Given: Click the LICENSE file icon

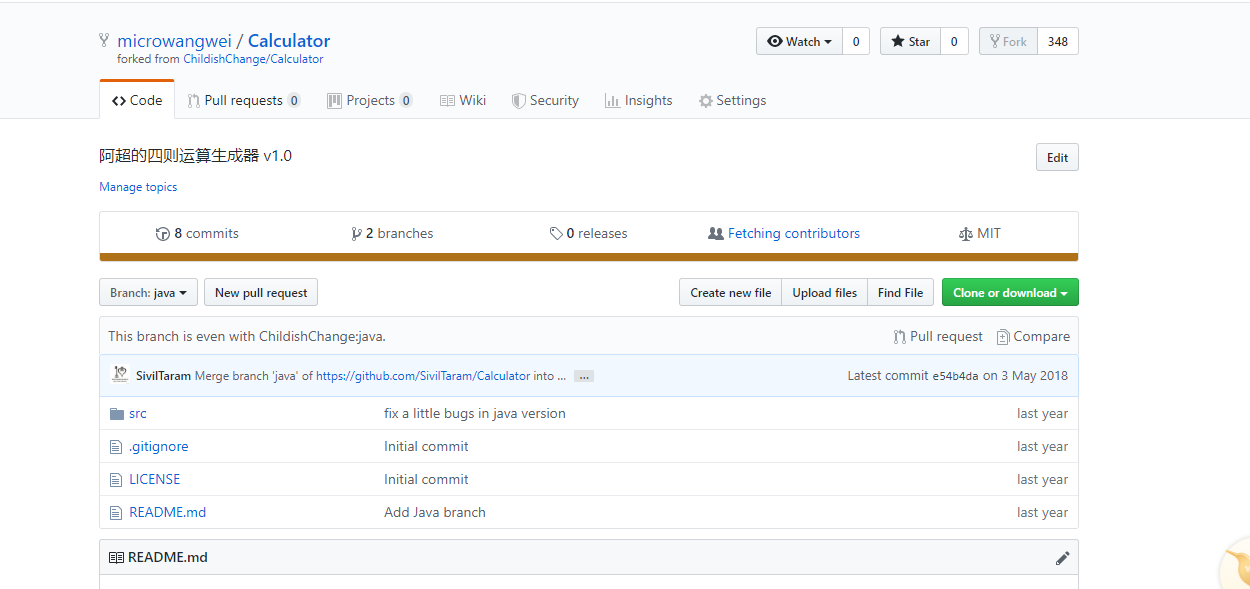Looking at the screenshot, I should point(116,480).
